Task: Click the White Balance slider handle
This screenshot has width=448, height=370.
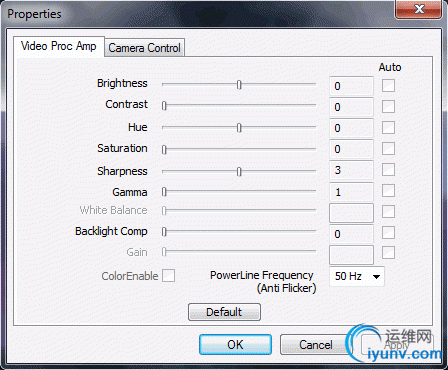Action: click(164, 211)
